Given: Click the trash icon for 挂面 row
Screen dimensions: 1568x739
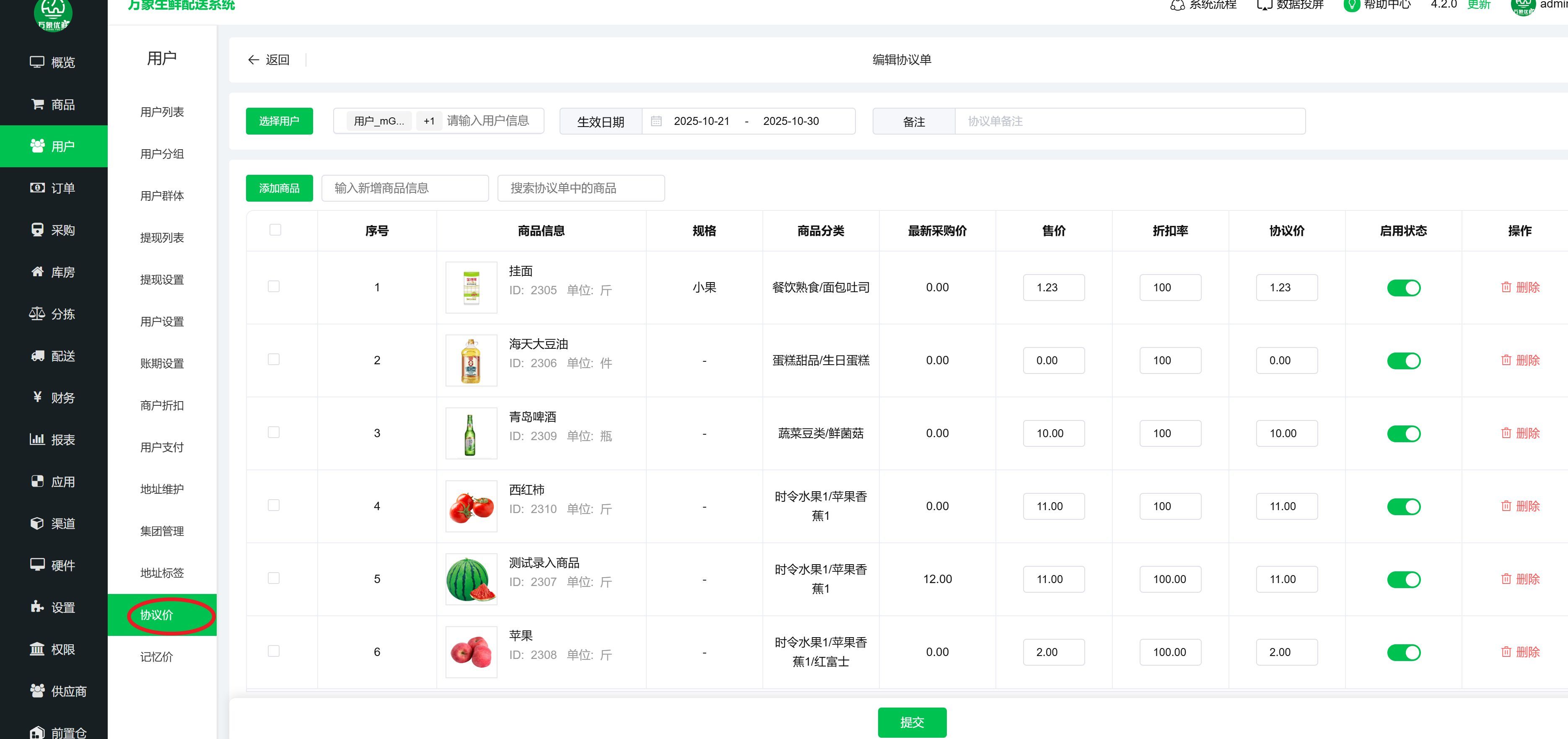Looking at the screenshot, I should (x=1506, y=287).
